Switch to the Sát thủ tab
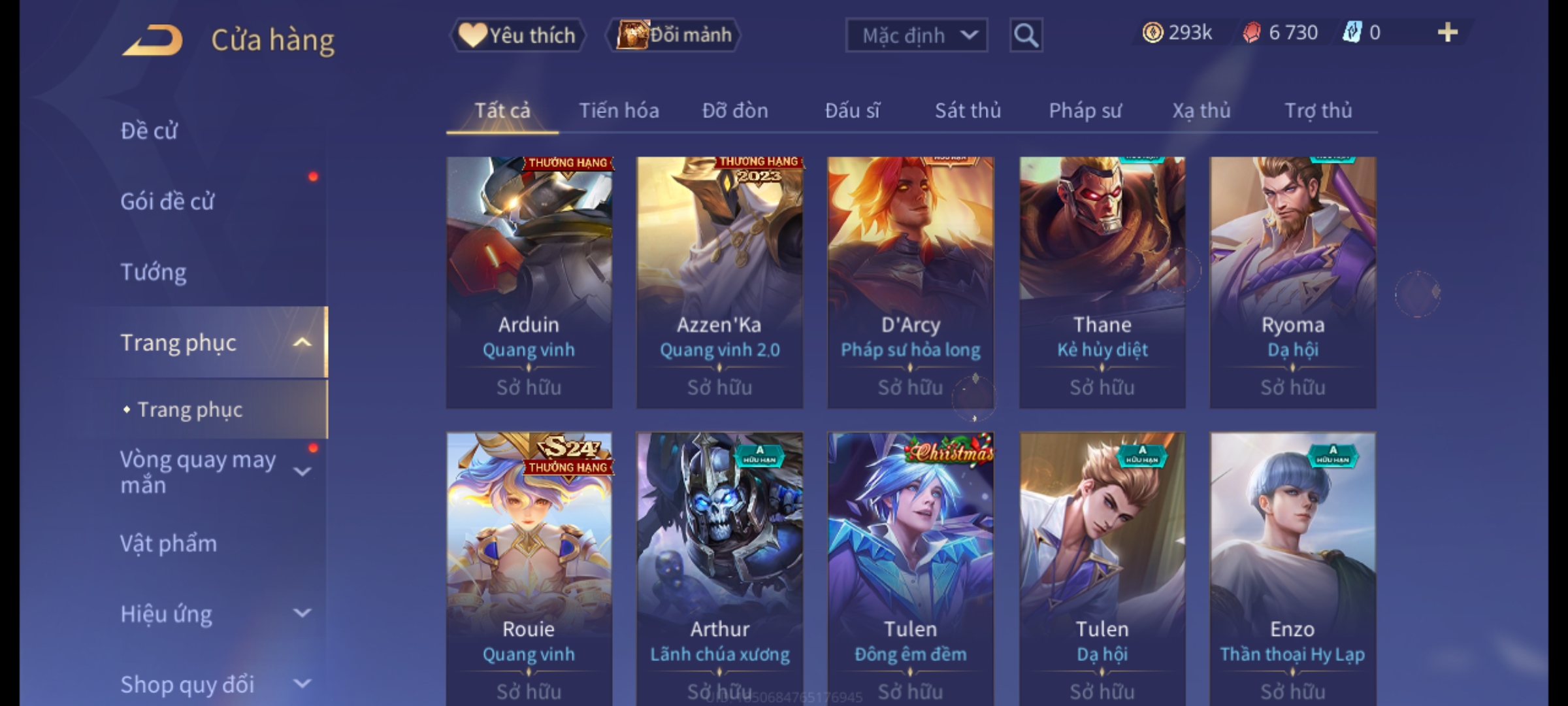Image resolution: width=1568 pixels, height=706 pixels. [968, 110]
